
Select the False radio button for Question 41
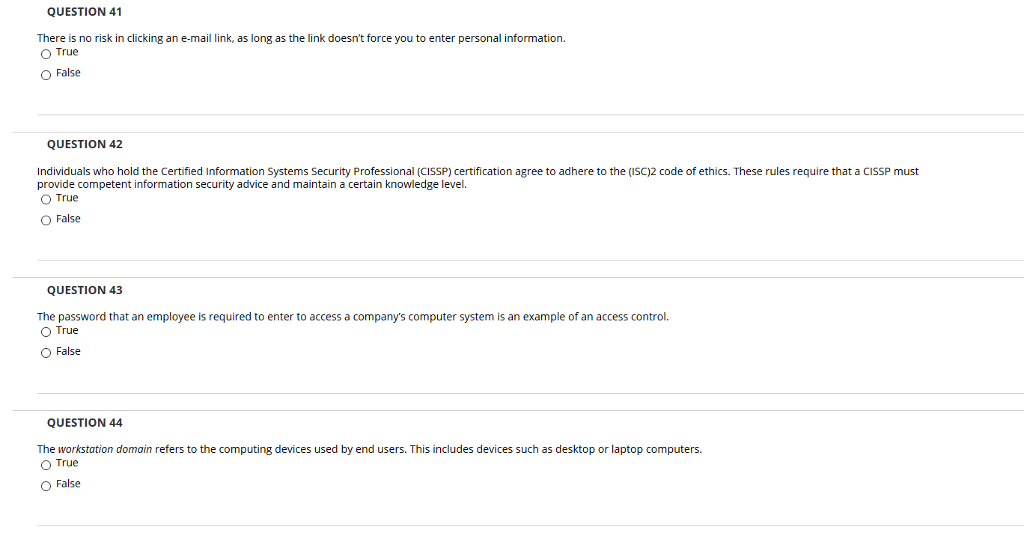[x=46, y=75]
